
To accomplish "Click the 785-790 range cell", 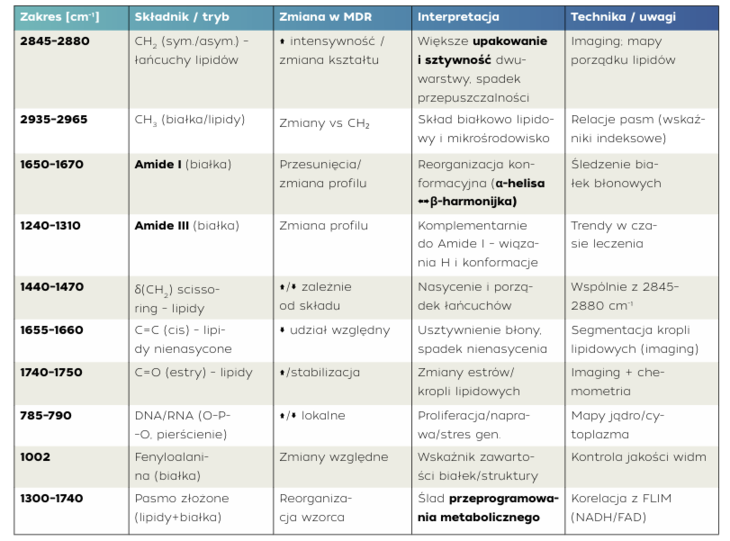I will (x=46, y=415).
